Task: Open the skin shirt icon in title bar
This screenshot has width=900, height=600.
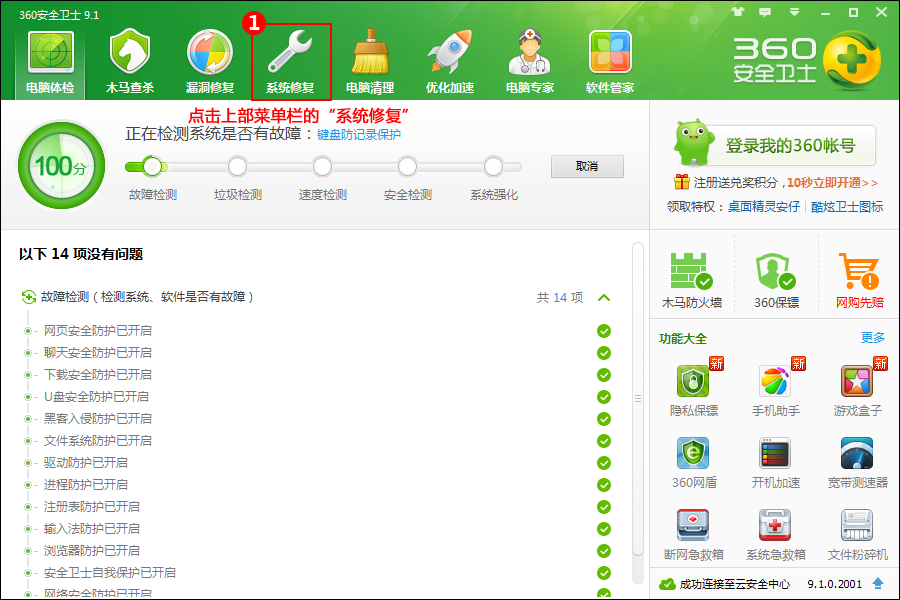Action: click(x=738, y=12)
